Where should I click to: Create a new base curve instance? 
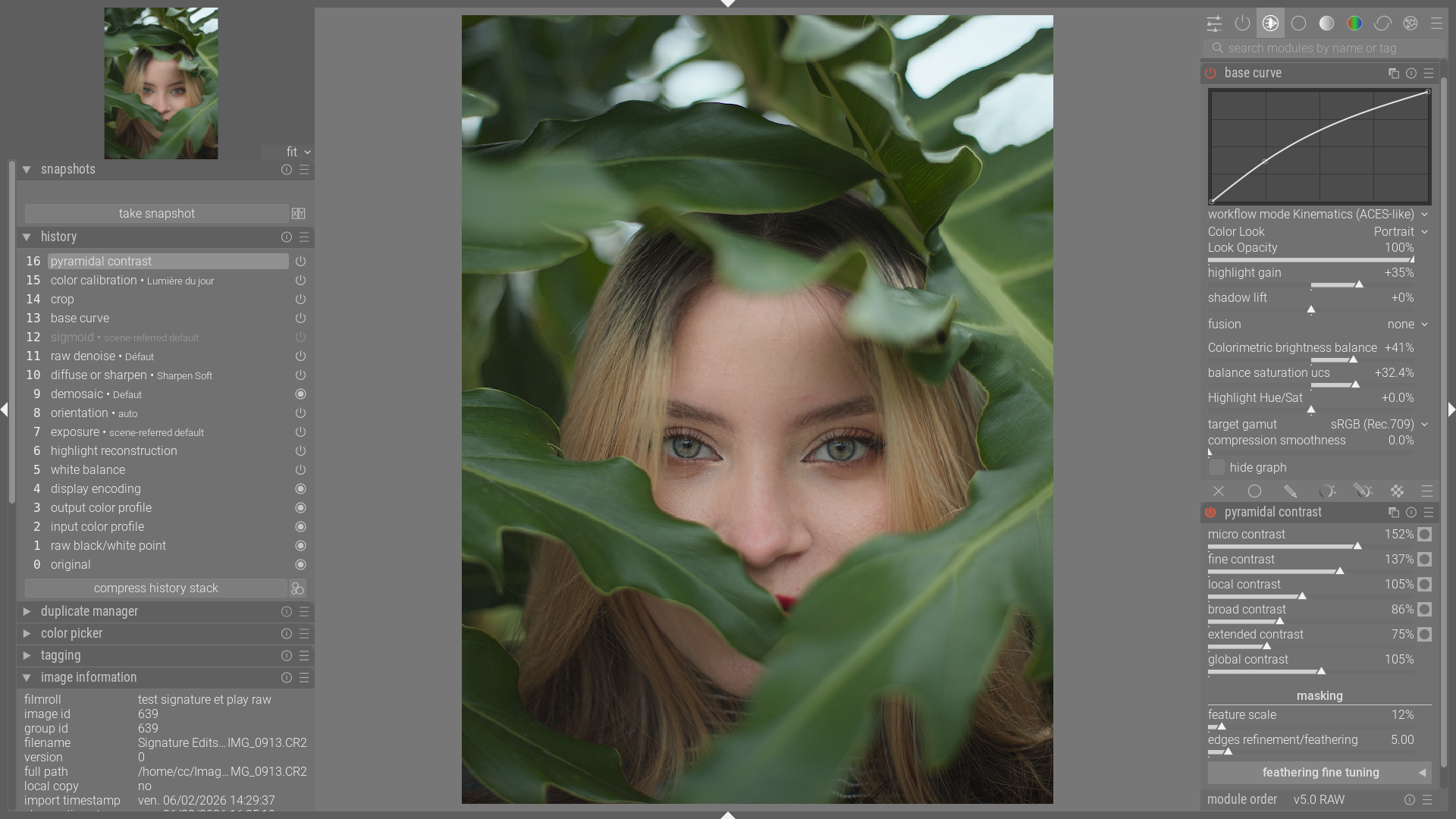(1393, 74)
